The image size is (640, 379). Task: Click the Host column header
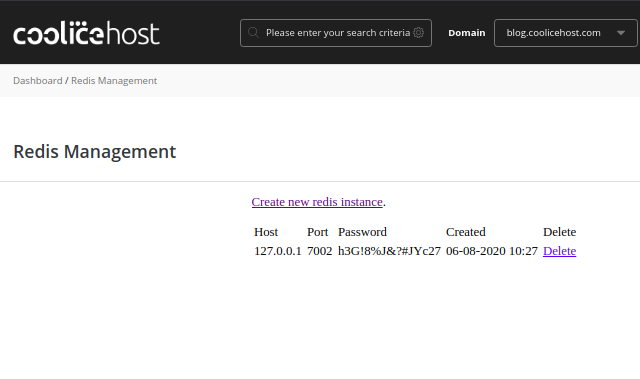[x=266, y=232]
